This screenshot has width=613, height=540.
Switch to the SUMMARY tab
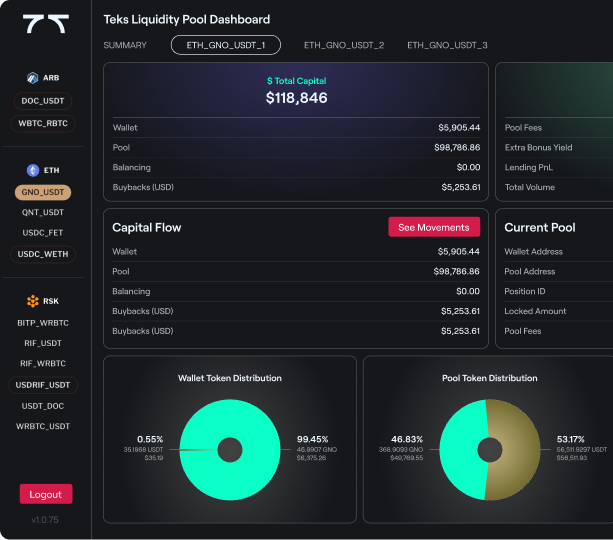click(x=125, y=45)
